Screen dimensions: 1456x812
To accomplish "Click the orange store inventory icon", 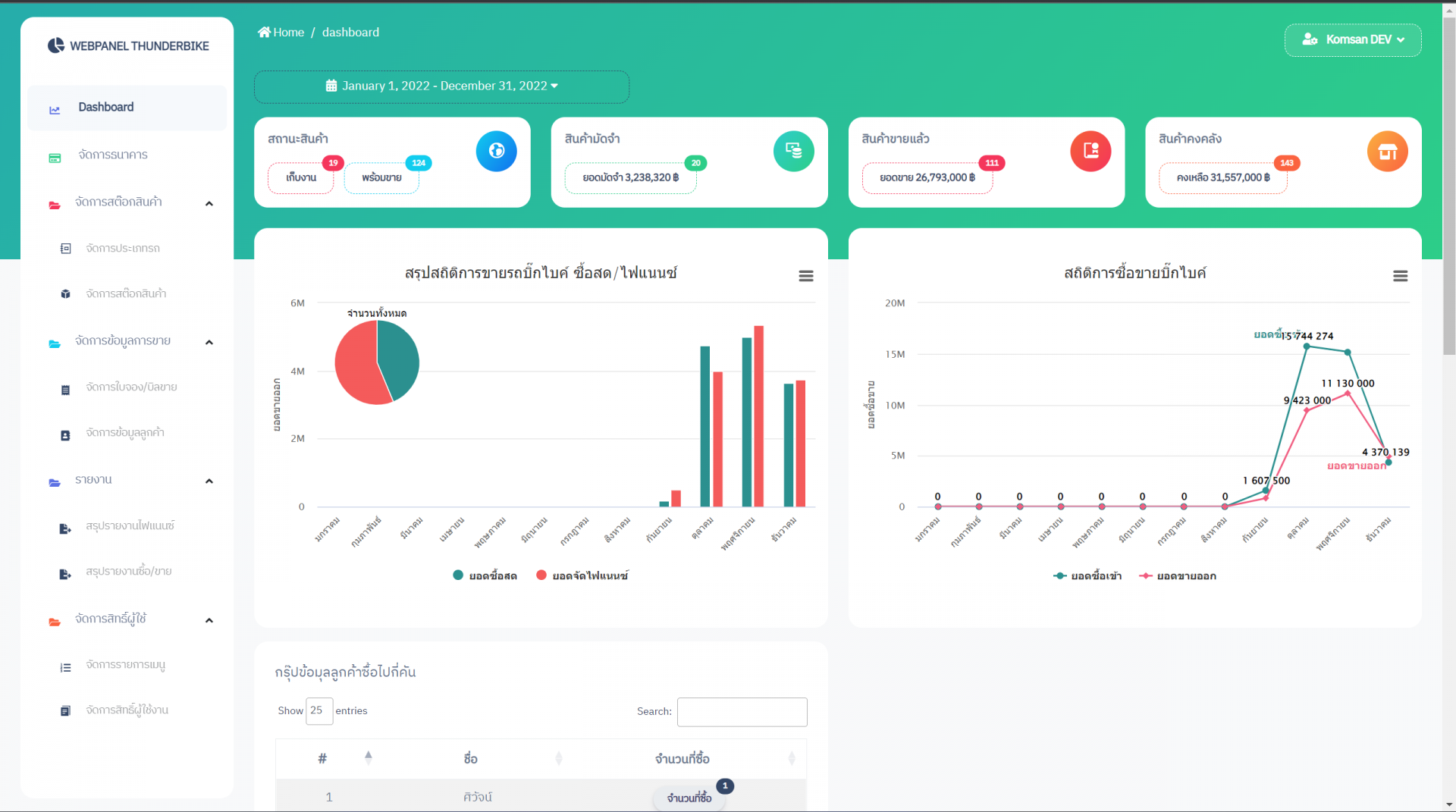I will pyautogui.click(x=1386, y=152).
